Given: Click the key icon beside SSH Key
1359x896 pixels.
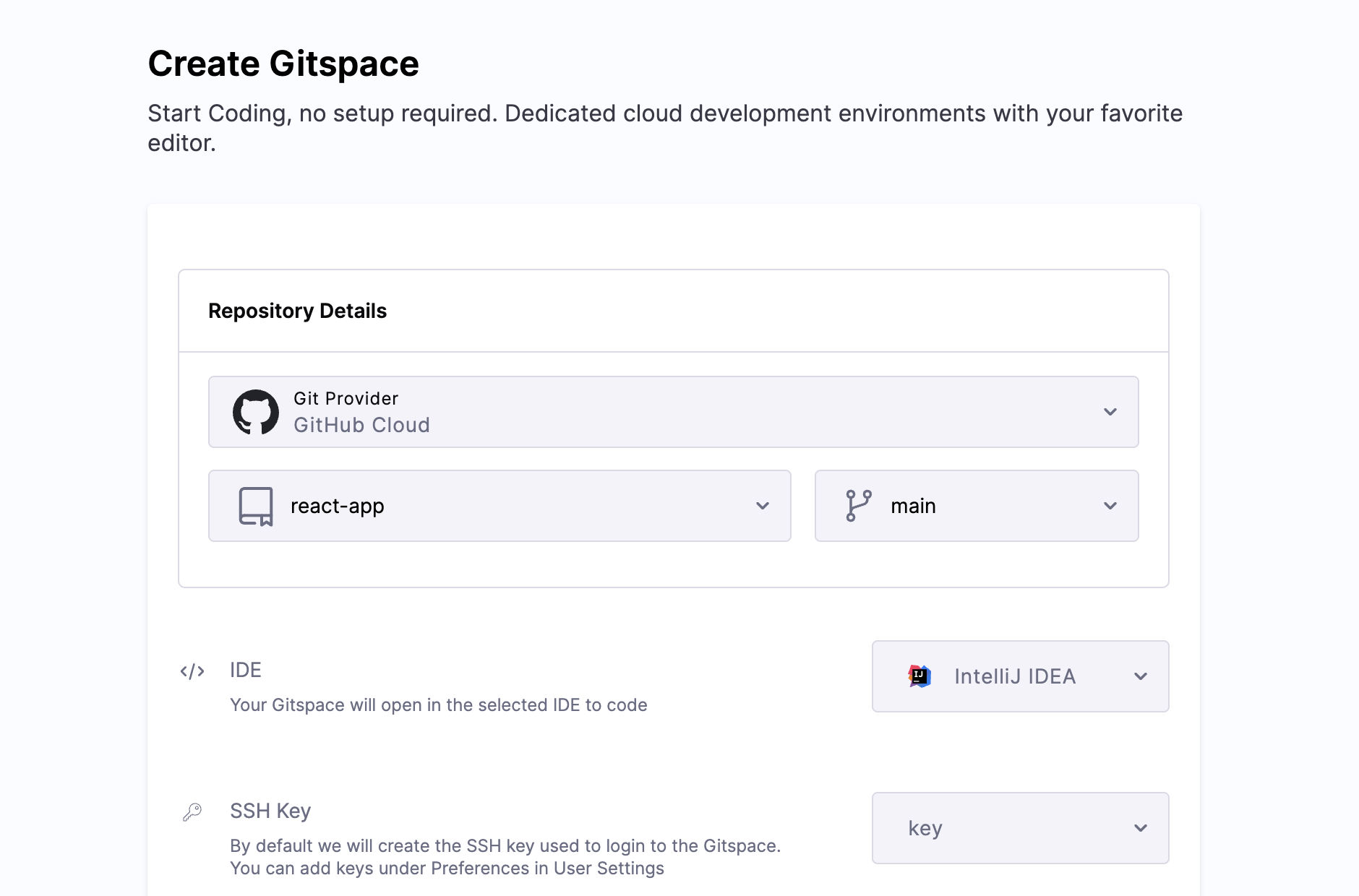Looking at the screenshot, I should [192, 812].
